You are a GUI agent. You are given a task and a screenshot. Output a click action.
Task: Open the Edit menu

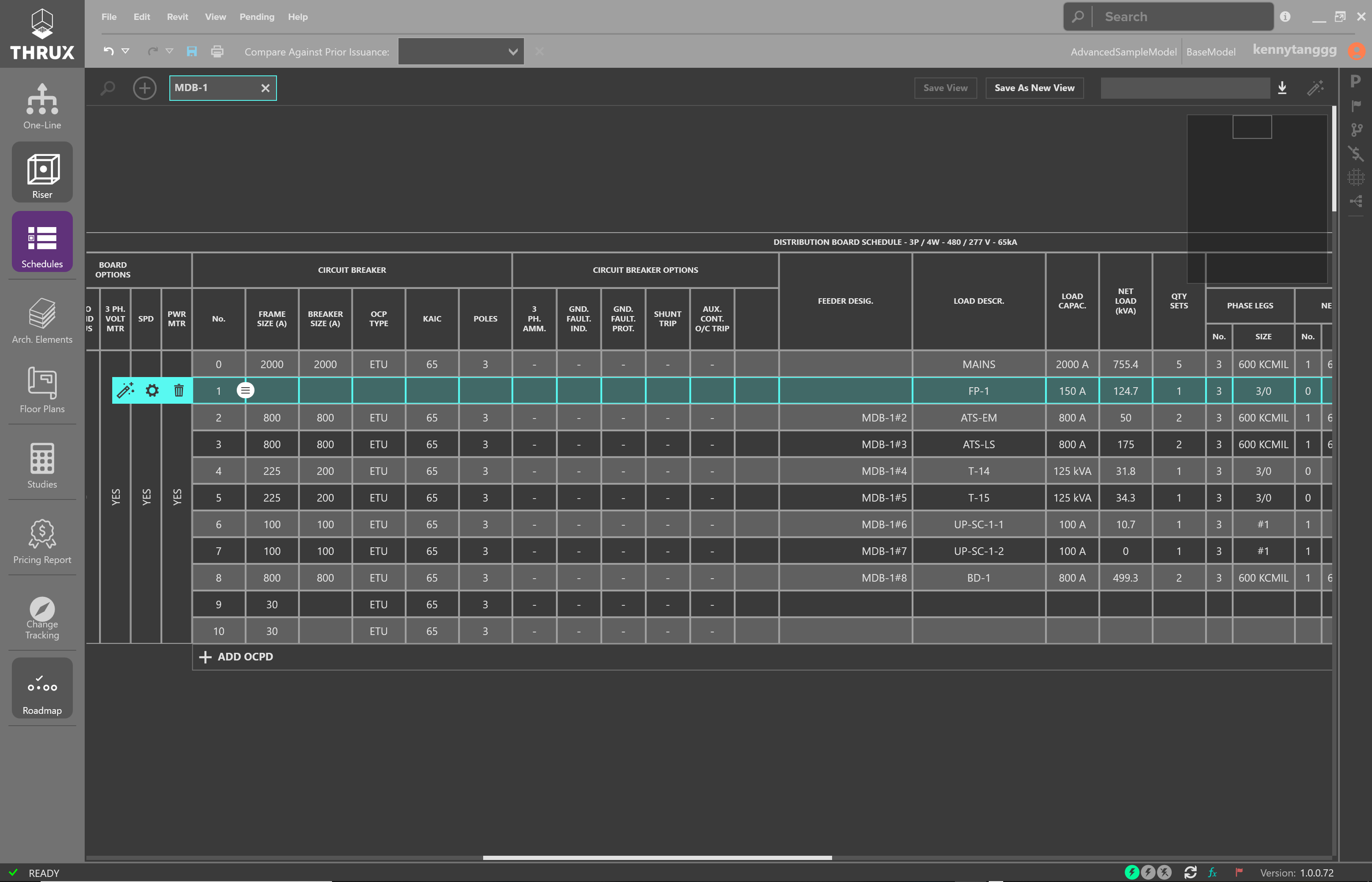[141, 17]
